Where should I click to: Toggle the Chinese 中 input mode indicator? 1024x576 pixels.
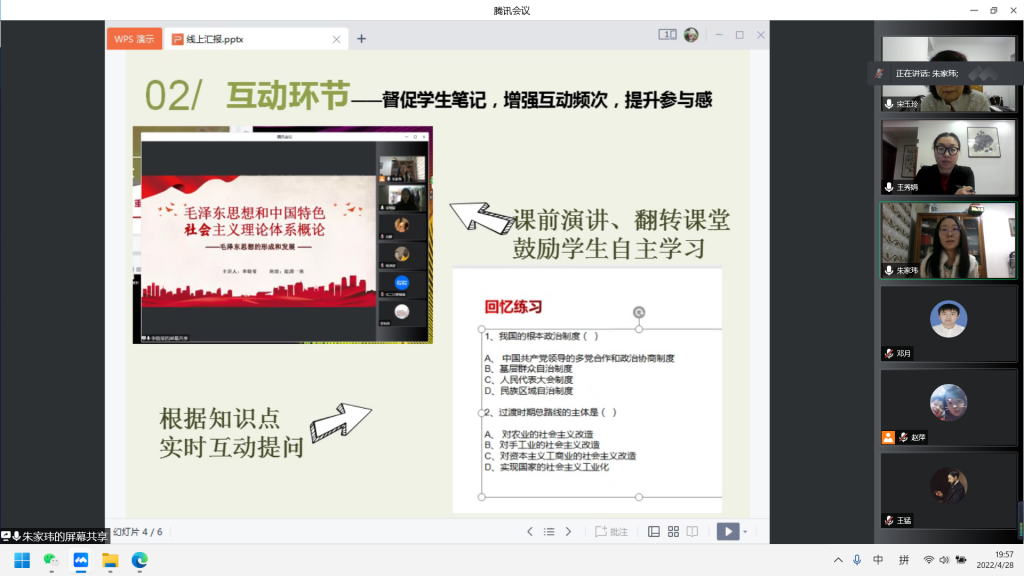click(x=878, y=560)
